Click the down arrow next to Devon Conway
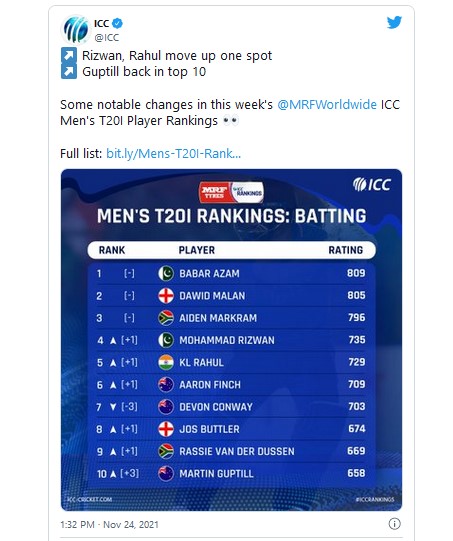The height and width of the screenshot is (541, 453). [x=113, y=407]
